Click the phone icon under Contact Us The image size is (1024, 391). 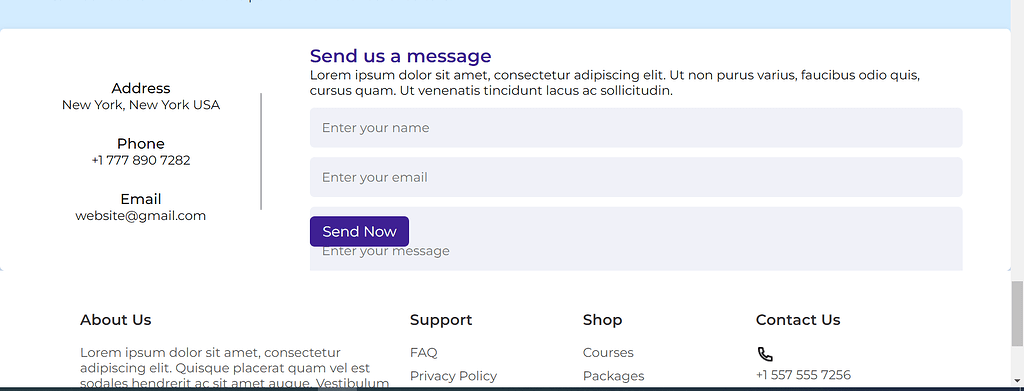point(765,354)
